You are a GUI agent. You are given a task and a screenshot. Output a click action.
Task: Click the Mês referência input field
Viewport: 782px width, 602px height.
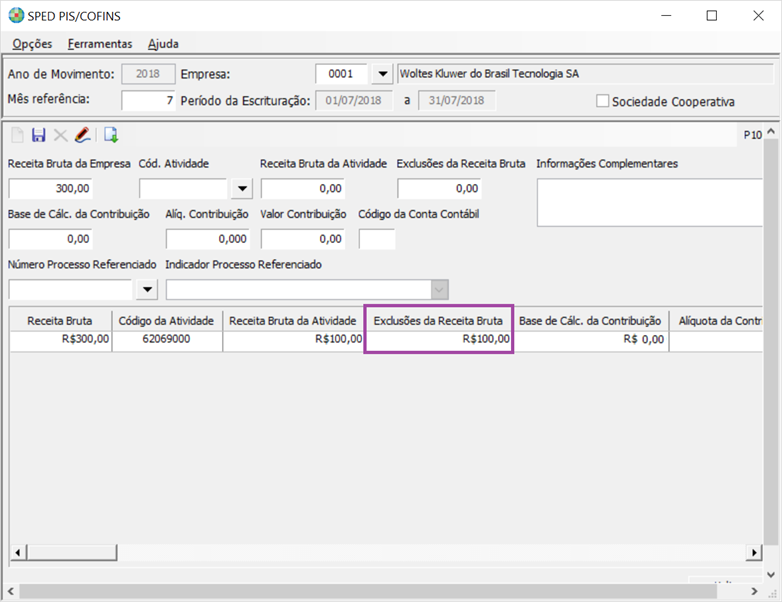tap(148, 100)
